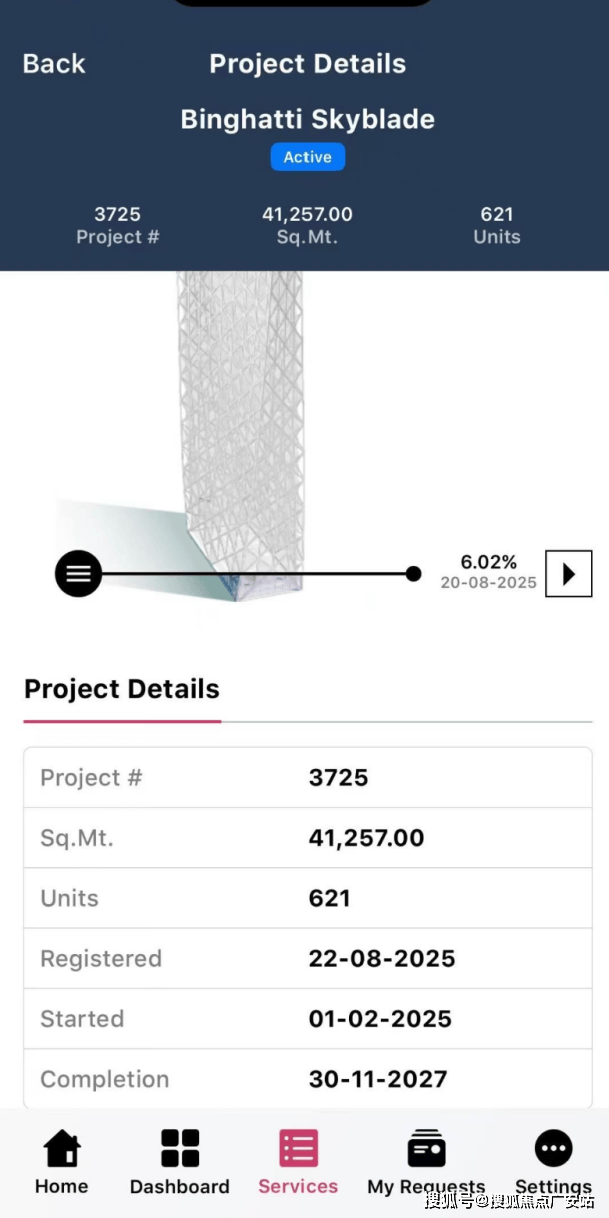This screenshot has width=609, height=1218.
Task: Open the round hamburger menu icon
Action: coord(78,574)
